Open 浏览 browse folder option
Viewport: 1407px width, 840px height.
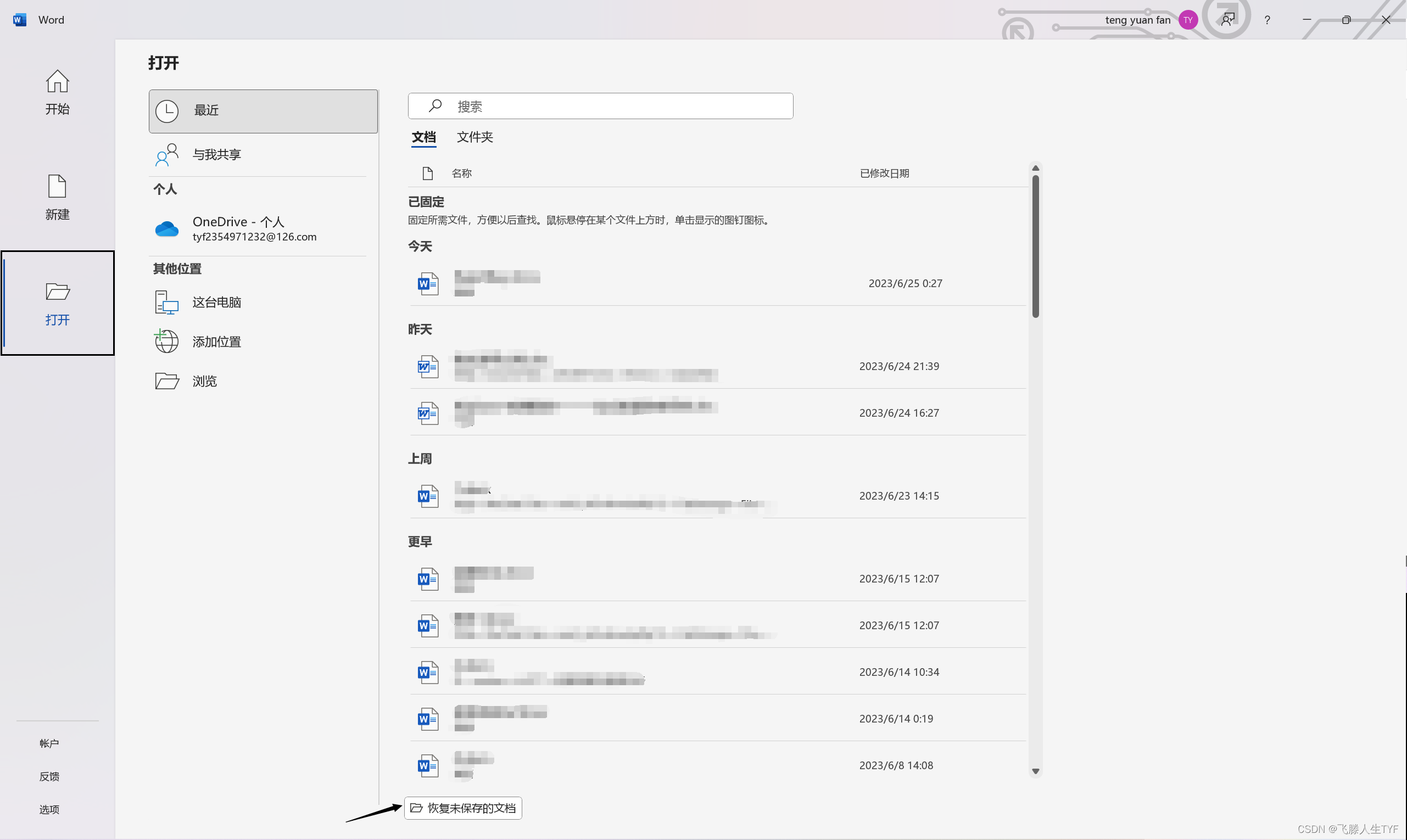tap(204, 382)
